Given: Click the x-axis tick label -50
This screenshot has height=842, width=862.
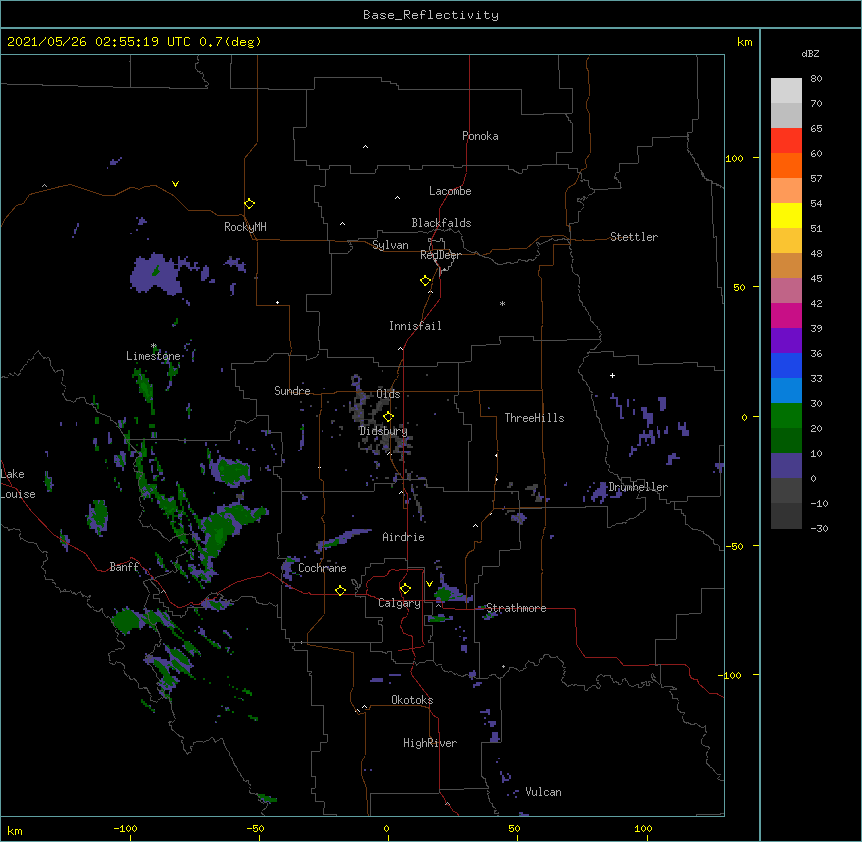Looking at the screenshot, I should pyautogui.click(x=255, y=828).
